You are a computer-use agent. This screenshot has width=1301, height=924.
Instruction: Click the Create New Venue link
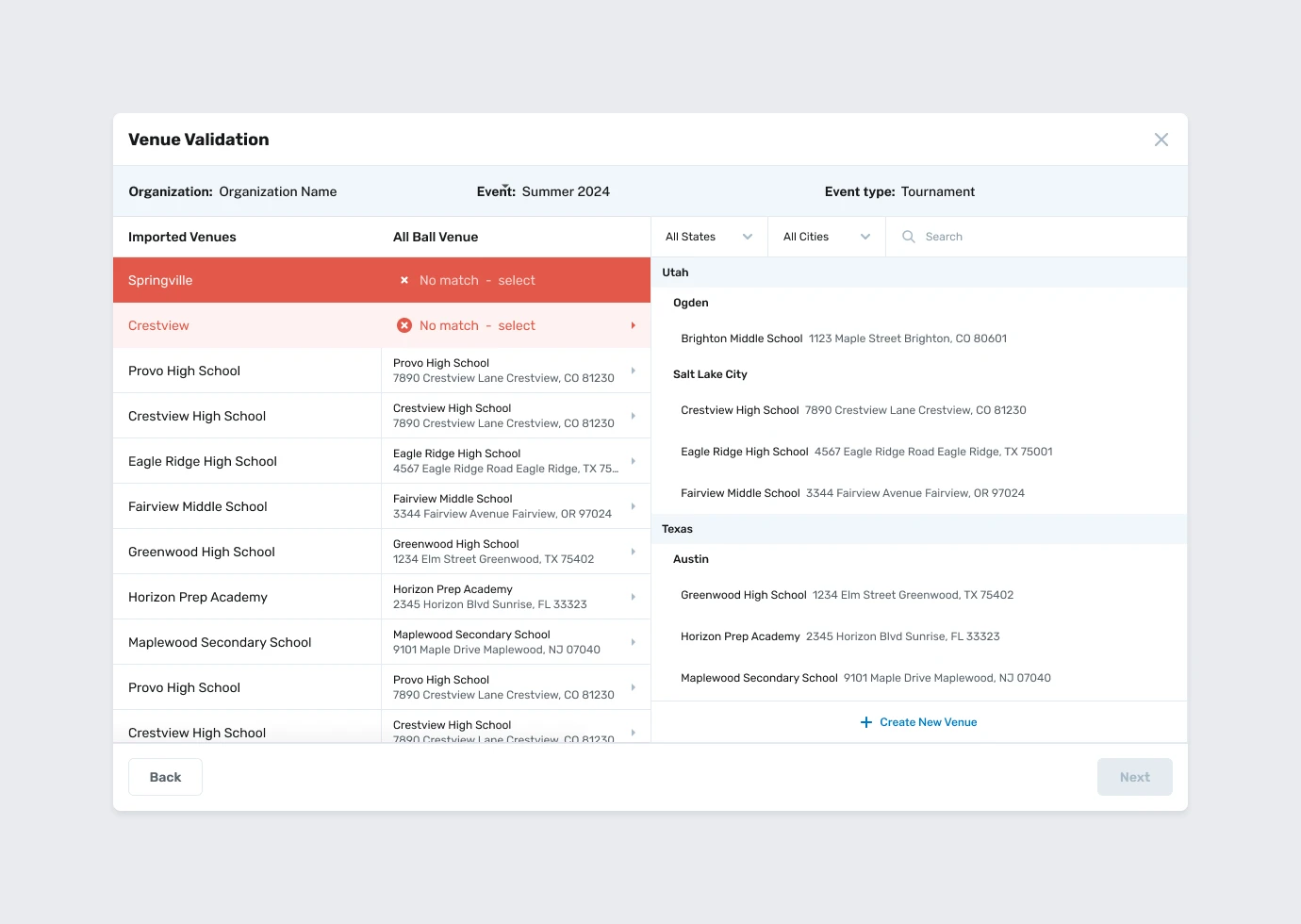928,722
